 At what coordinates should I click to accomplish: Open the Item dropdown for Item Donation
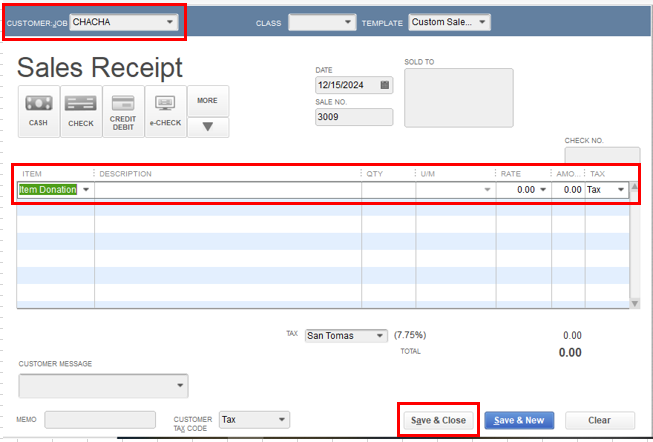tap(86, 190)
